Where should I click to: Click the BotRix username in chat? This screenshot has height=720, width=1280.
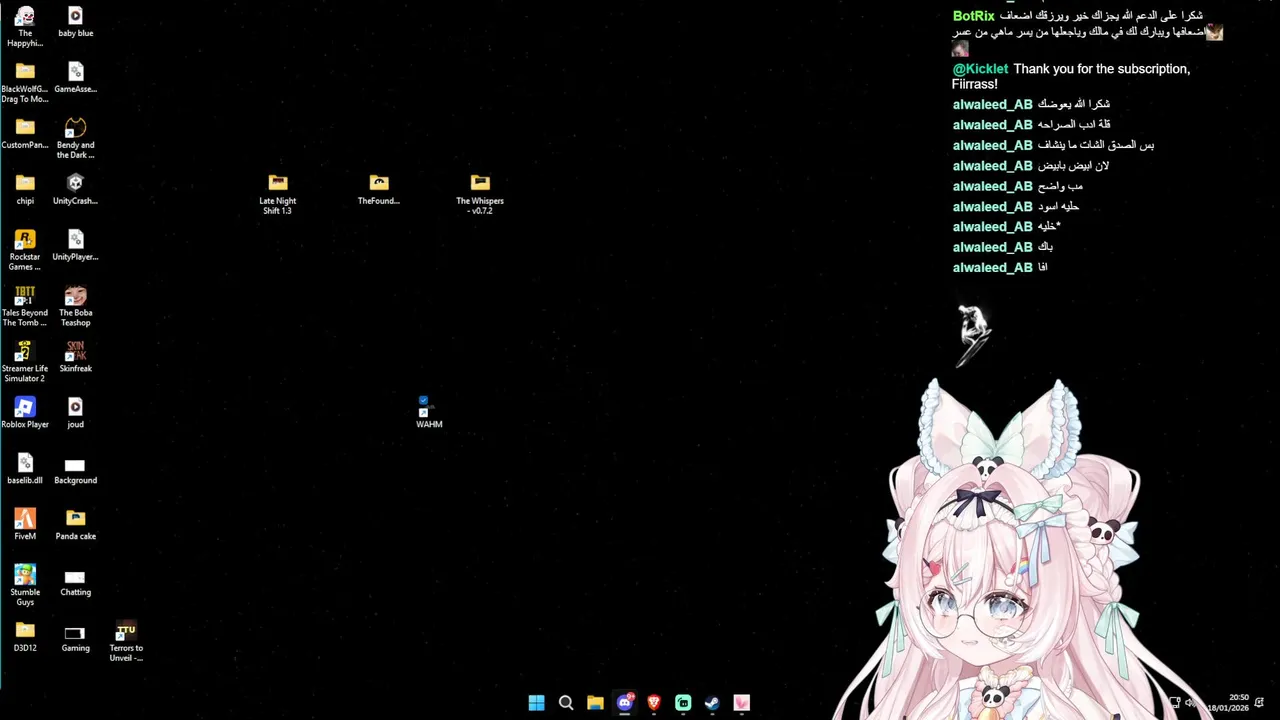pyautogui.click(x=973, y=16)
